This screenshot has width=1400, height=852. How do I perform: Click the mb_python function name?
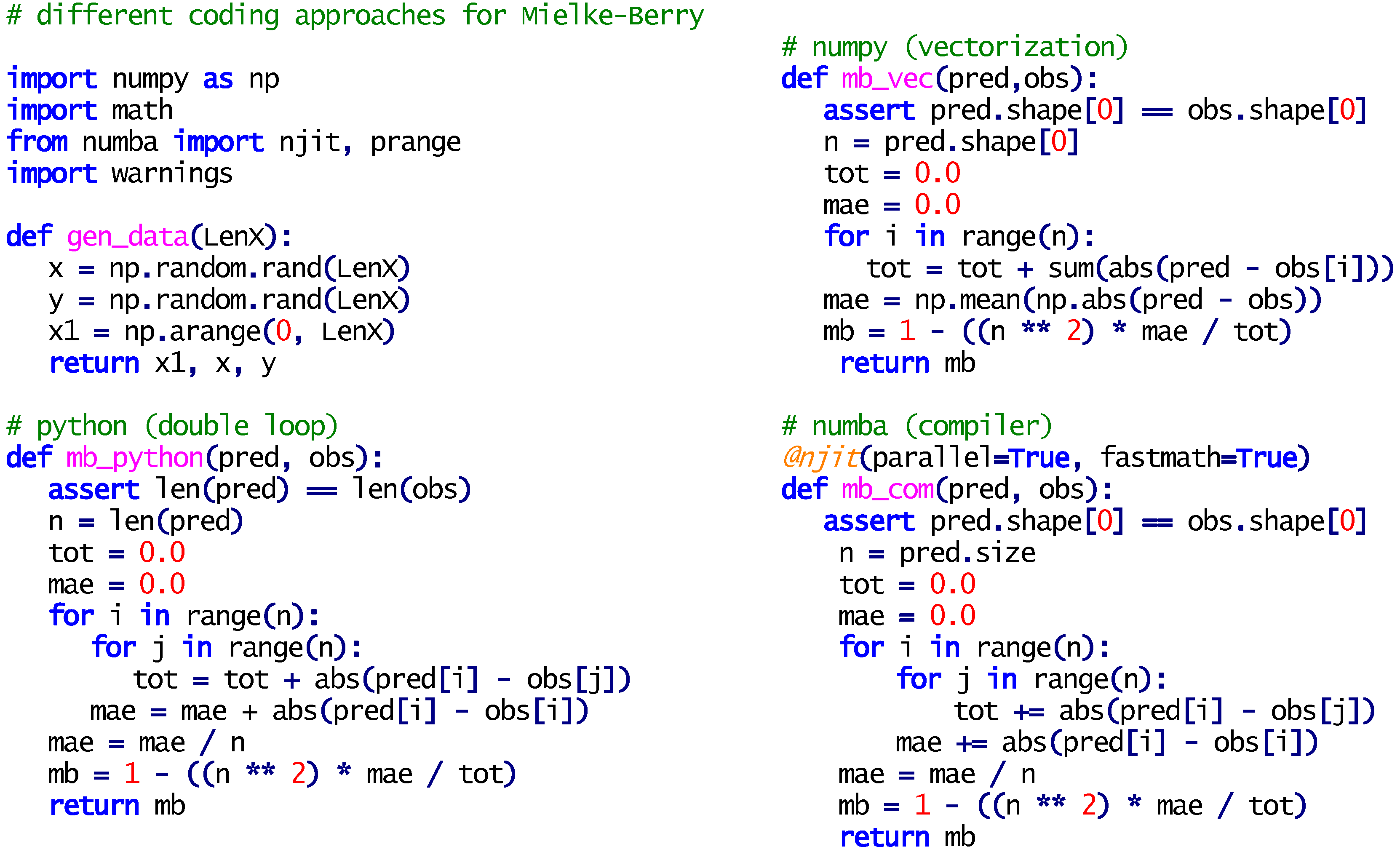pos(135,458)
